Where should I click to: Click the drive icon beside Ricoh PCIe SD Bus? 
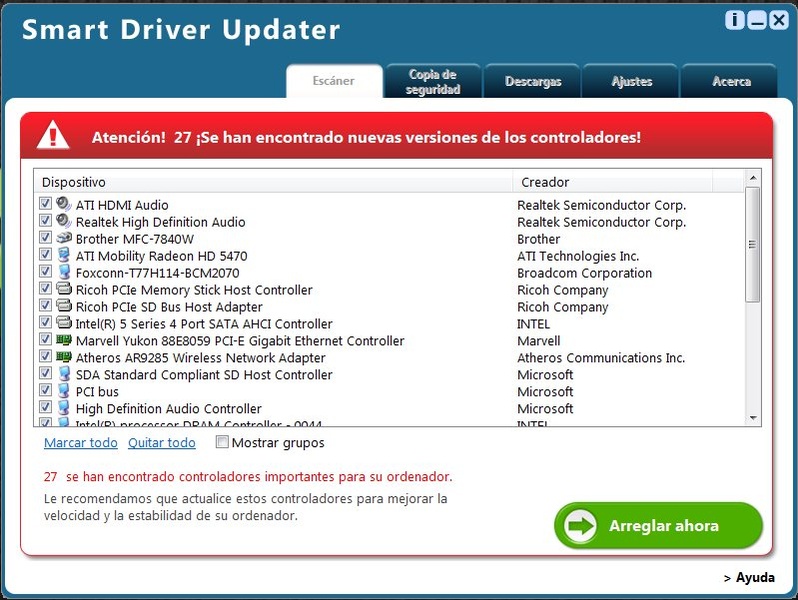(64, 305)
